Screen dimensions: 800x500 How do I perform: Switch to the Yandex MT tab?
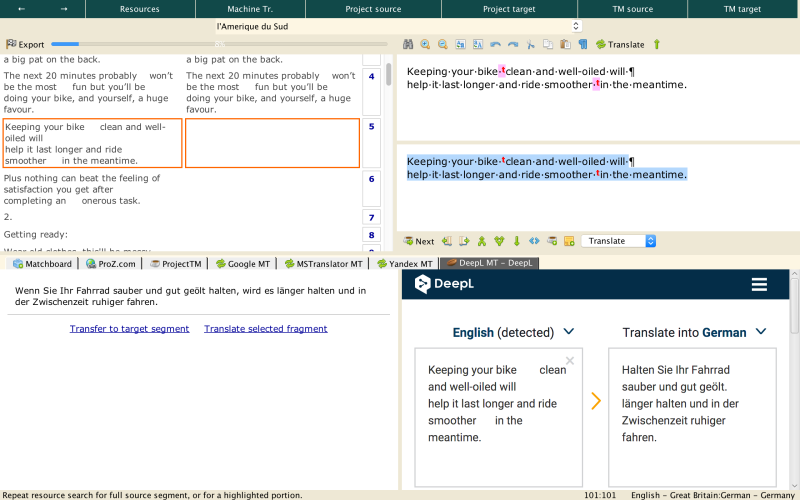point(405,264)
